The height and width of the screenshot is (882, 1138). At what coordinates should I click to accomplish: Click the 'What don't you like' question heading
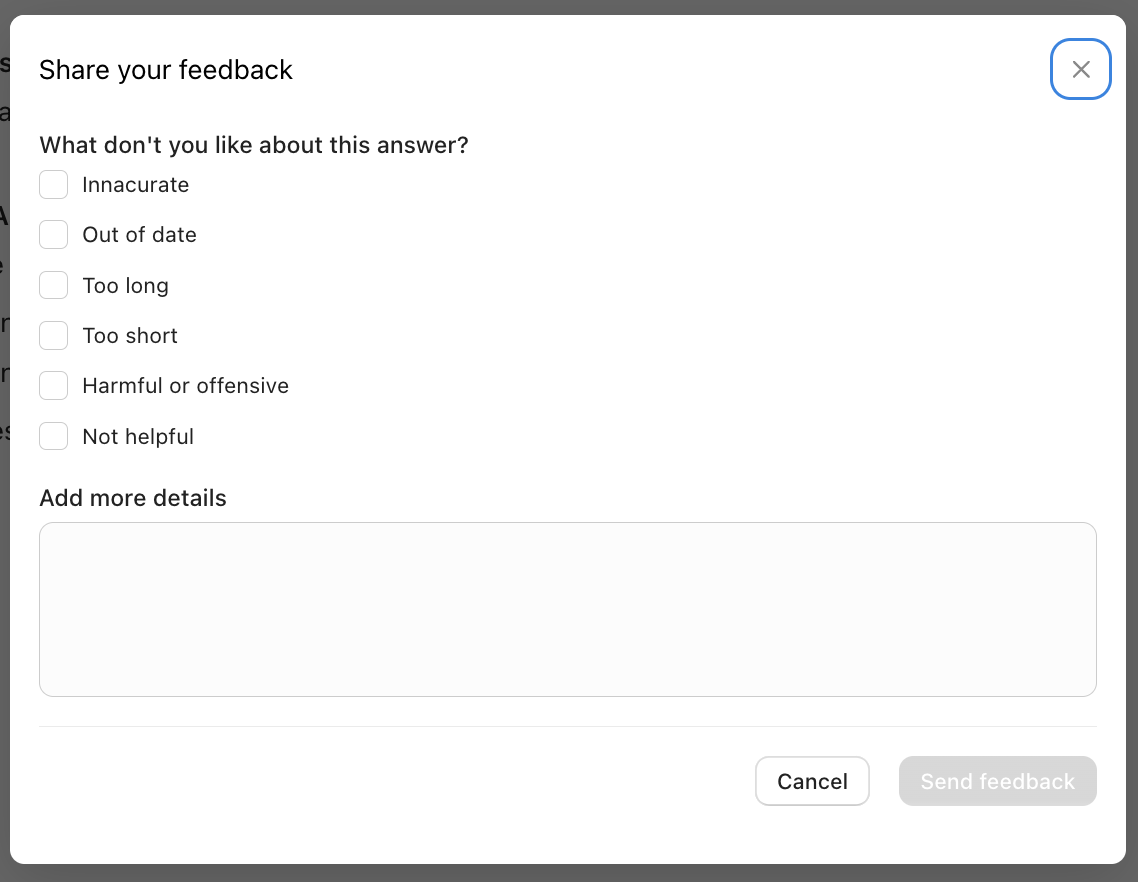click(254, 145)
